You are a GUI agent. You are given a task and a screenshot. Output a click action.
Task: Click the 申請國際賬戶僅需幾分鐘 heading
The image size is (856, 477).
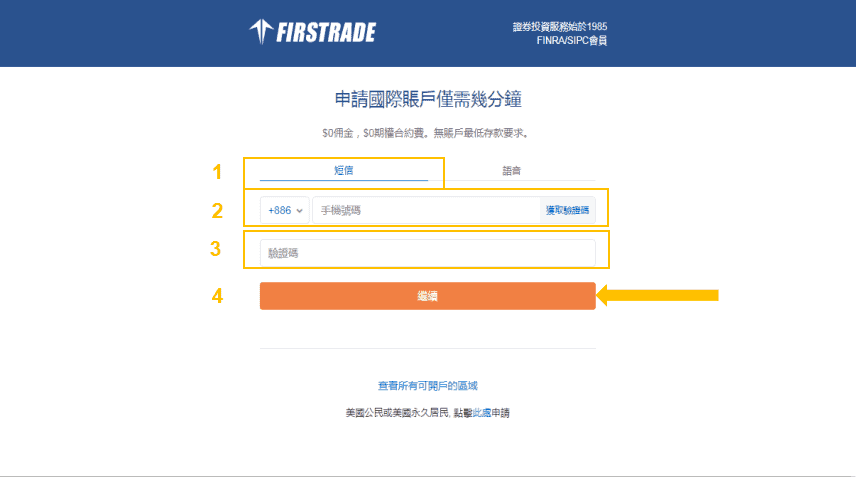click(x=428, y=99)
